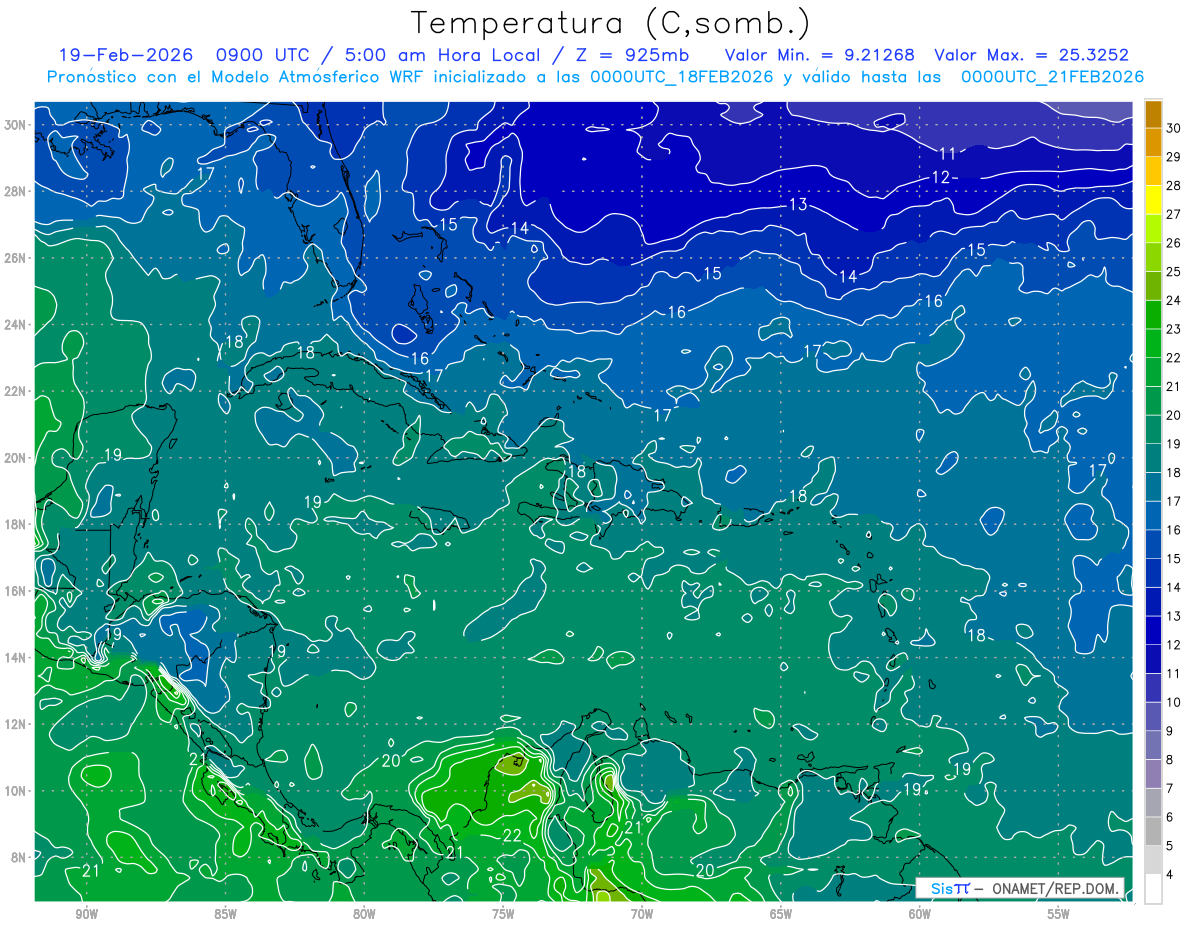Pick the brown top swatch above colorbar 30
The height and width of the screenshot is (927, 1200).
1153,113
